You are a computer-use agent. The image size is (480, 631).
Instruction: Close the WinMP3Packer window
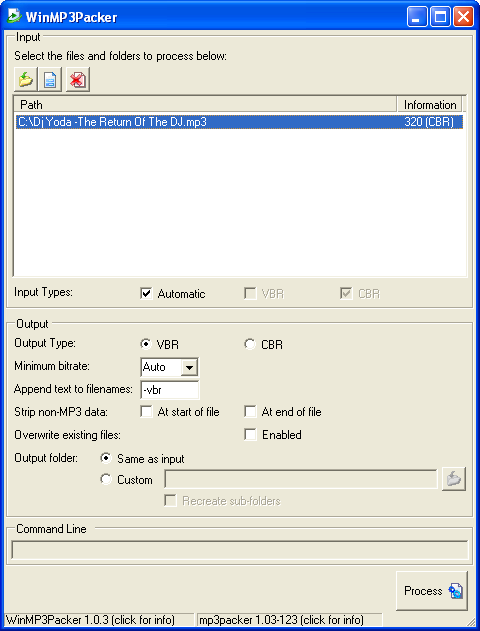coord(463,17)
